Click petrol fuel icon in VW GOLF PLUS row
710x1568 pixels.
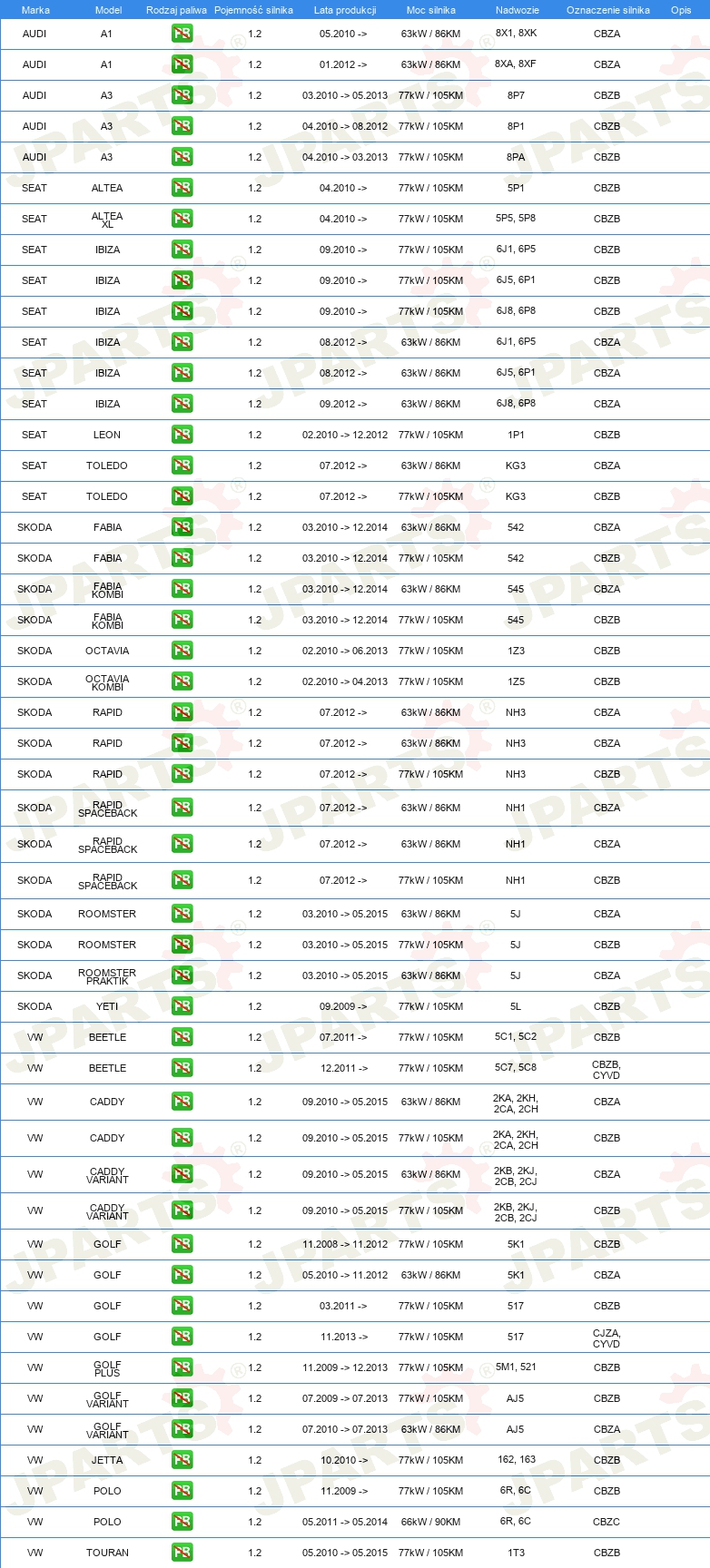pos(182,1367)
